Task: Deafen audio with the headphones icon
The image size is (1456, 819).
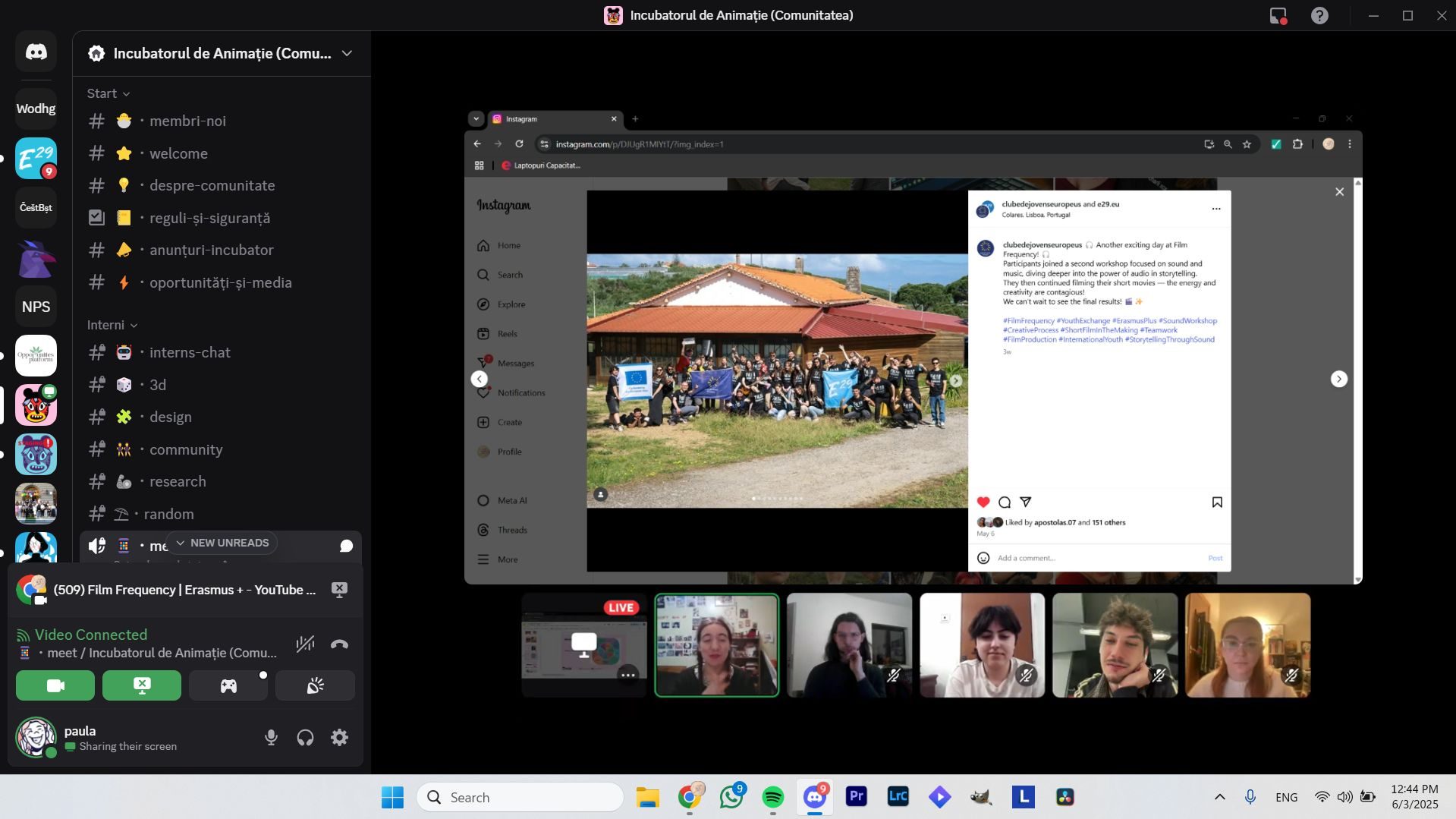Action: pyautogui.click(x=305, y=737)
